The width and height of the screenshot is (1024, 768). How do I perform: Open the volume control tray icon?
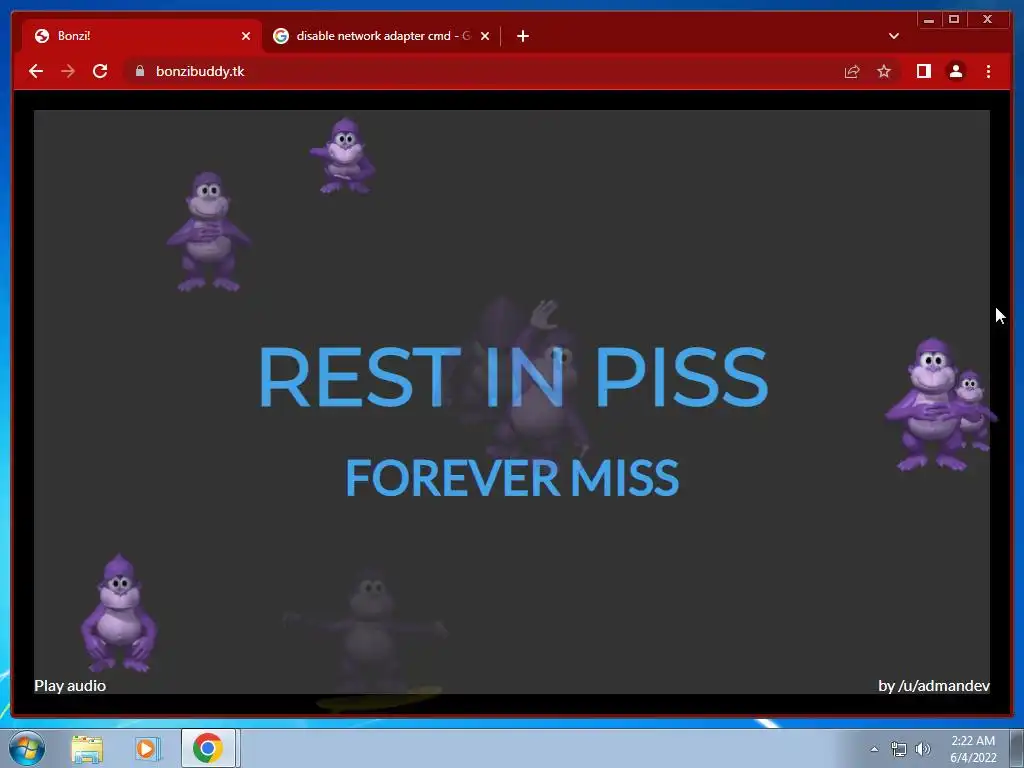click(x=923, y=750)
